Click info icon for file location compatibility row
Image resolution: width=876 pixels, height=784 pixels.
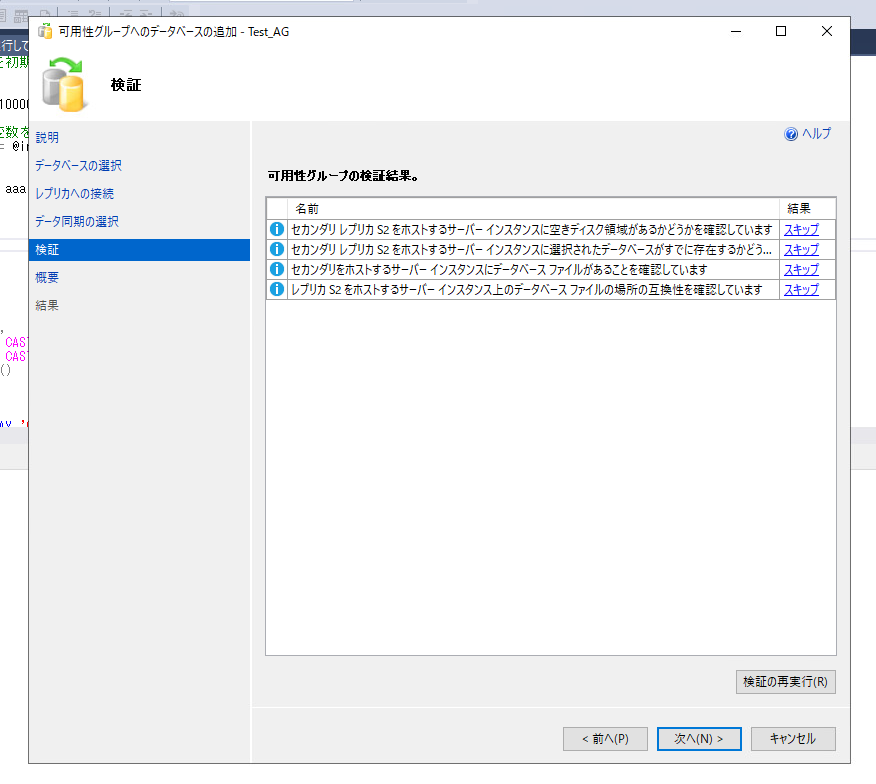point(277,289)
